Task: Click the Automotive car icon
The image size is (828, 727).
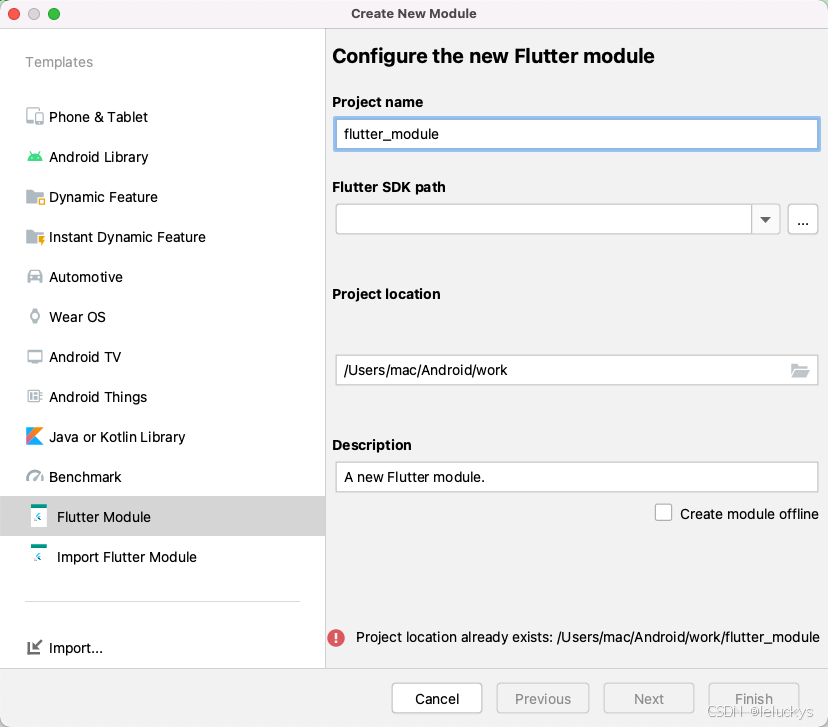Action: (35, 277)
